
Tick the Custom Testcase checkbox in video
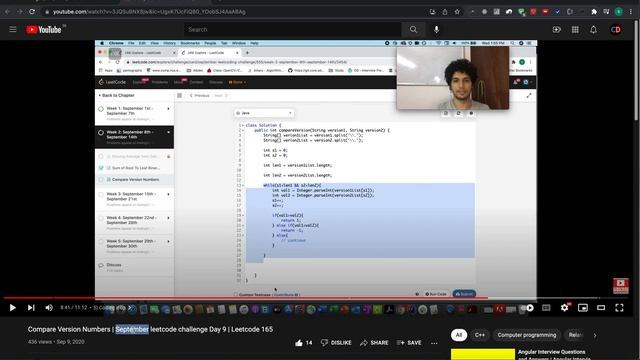click(x=236, y=294)
